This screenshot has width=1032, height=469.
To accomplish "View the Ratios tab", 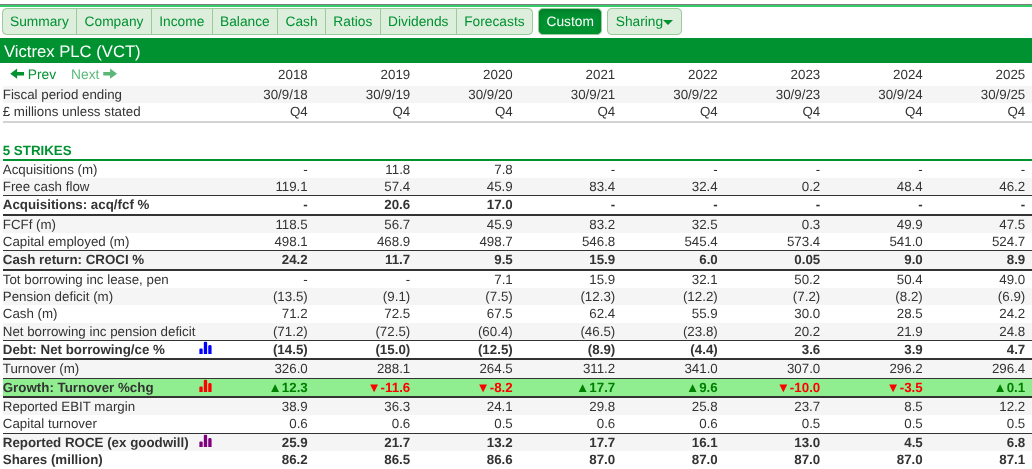I will [x=352, y=21].
